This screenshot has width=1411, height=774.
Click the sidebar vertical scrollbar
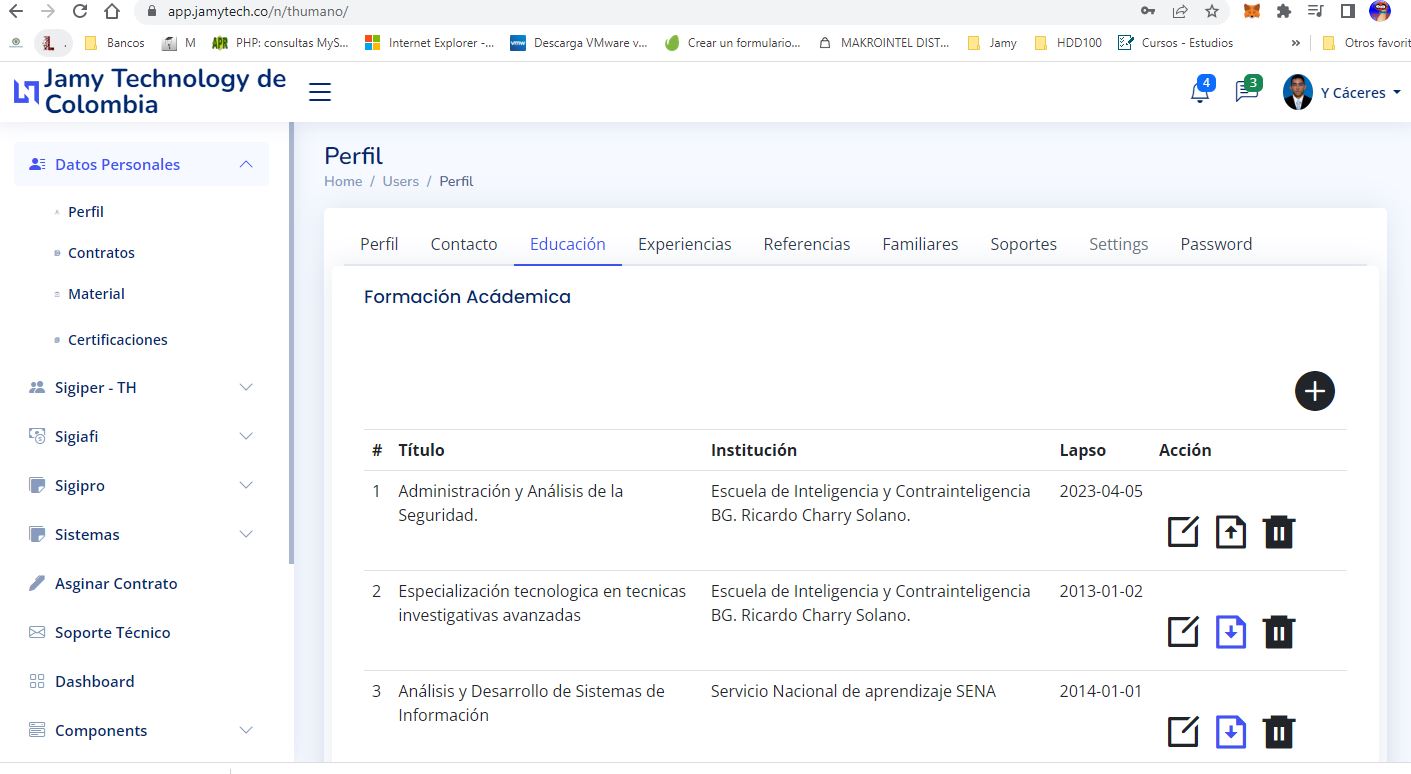pos(291,340)
